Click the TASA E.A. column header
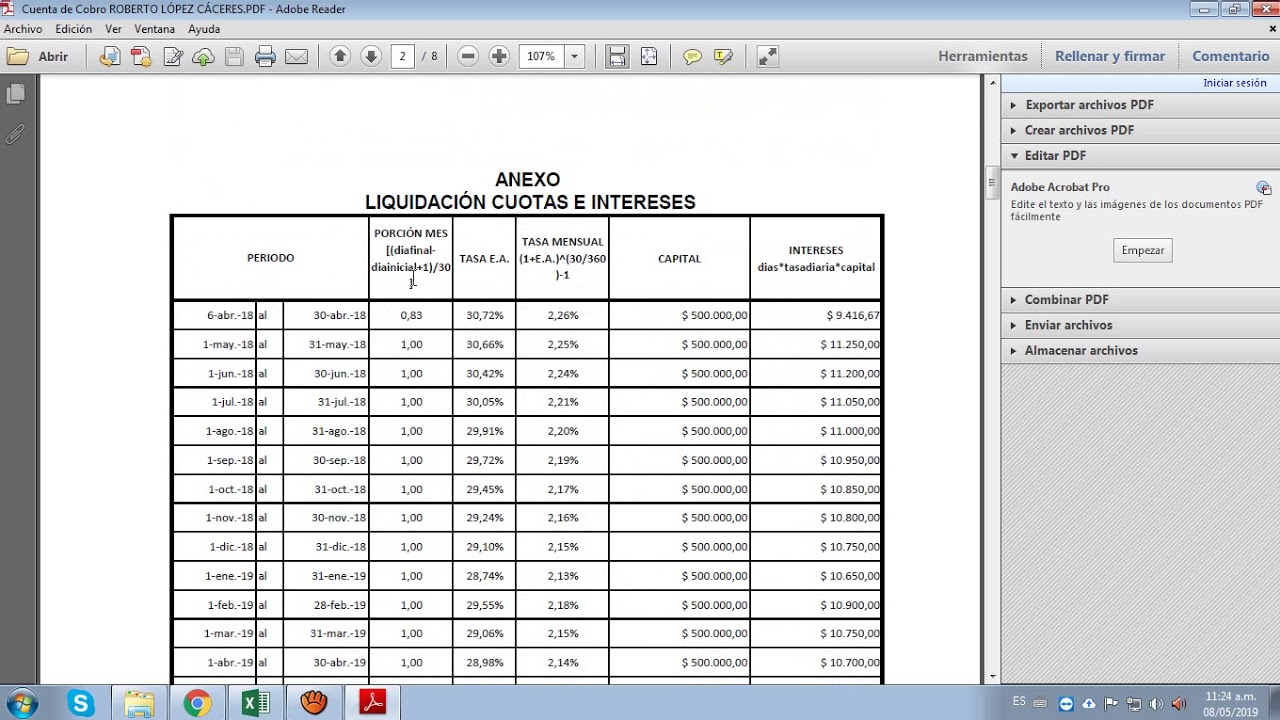1280x720 pixels. [x=484, y=258]
